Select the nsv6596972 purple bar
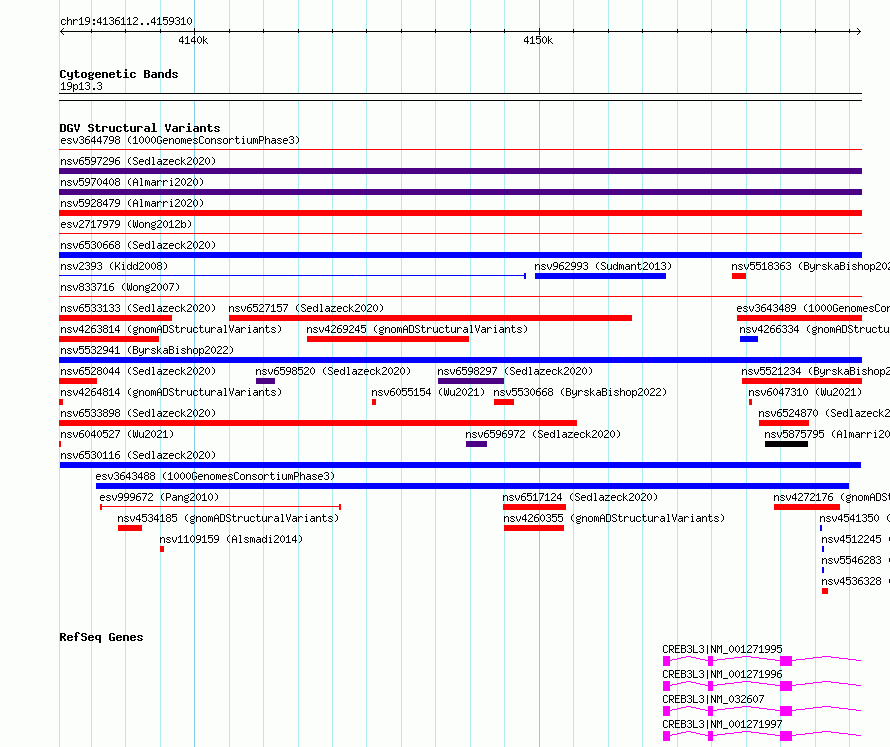Viewport: 890px width, 747px height. point(476,444)
